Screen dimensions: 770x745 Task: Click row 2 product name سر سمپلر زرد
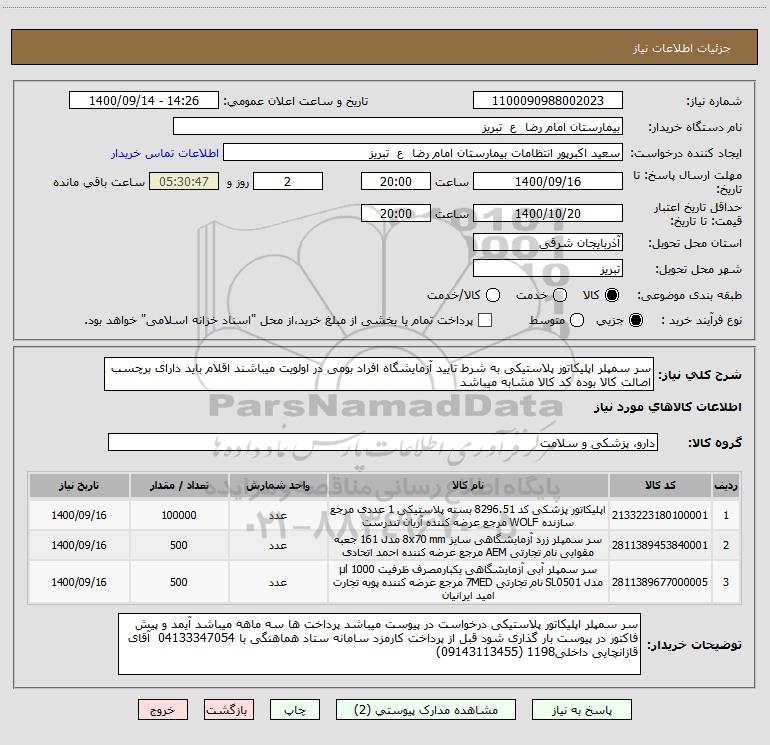coord(468,546)
